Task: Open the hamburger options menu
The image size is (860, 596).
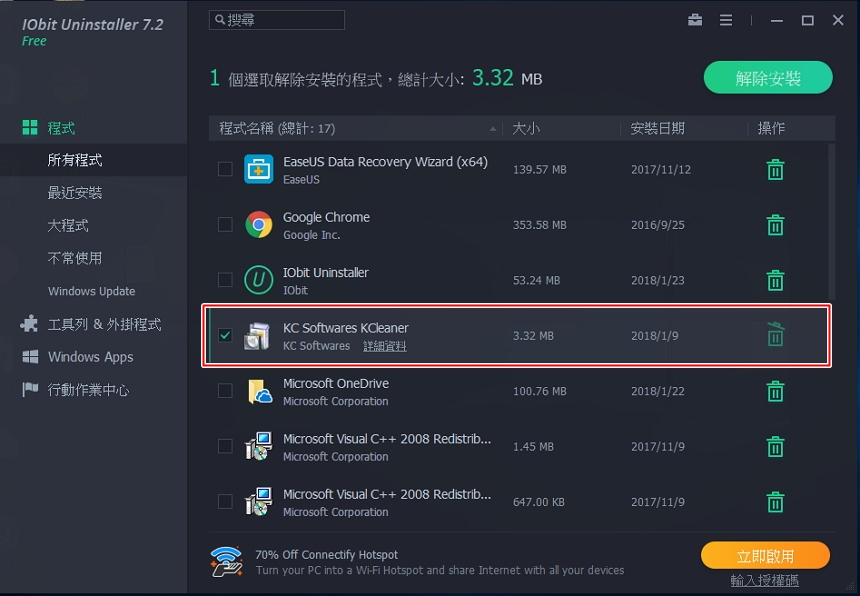Action: [x=726, y=20]
